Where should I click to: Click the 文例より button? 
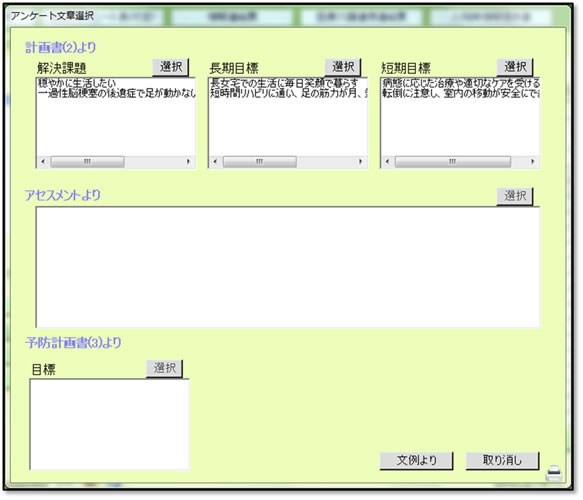tap(416, 461)
